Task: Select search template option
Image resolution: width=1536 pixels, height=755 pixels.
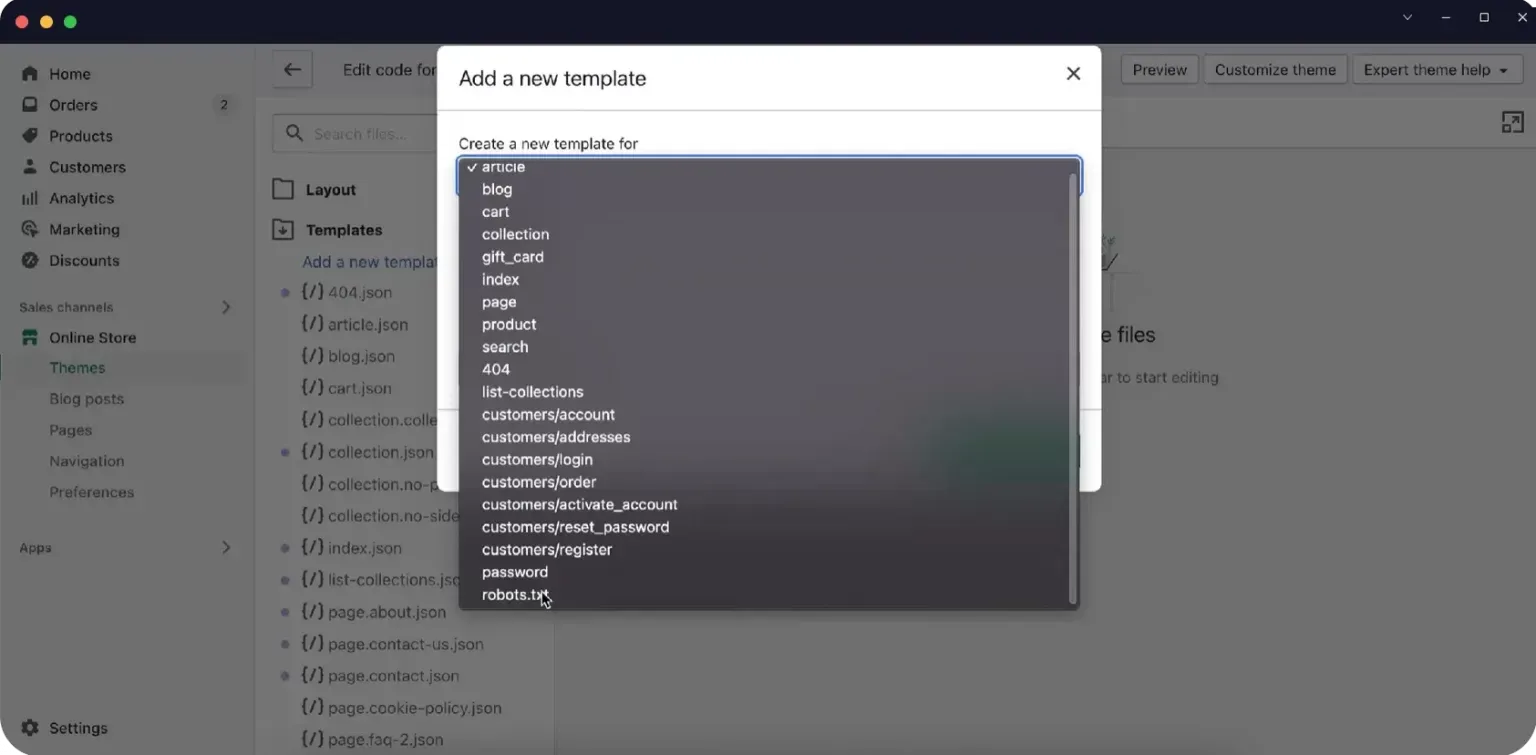Action: click(768, 347)
